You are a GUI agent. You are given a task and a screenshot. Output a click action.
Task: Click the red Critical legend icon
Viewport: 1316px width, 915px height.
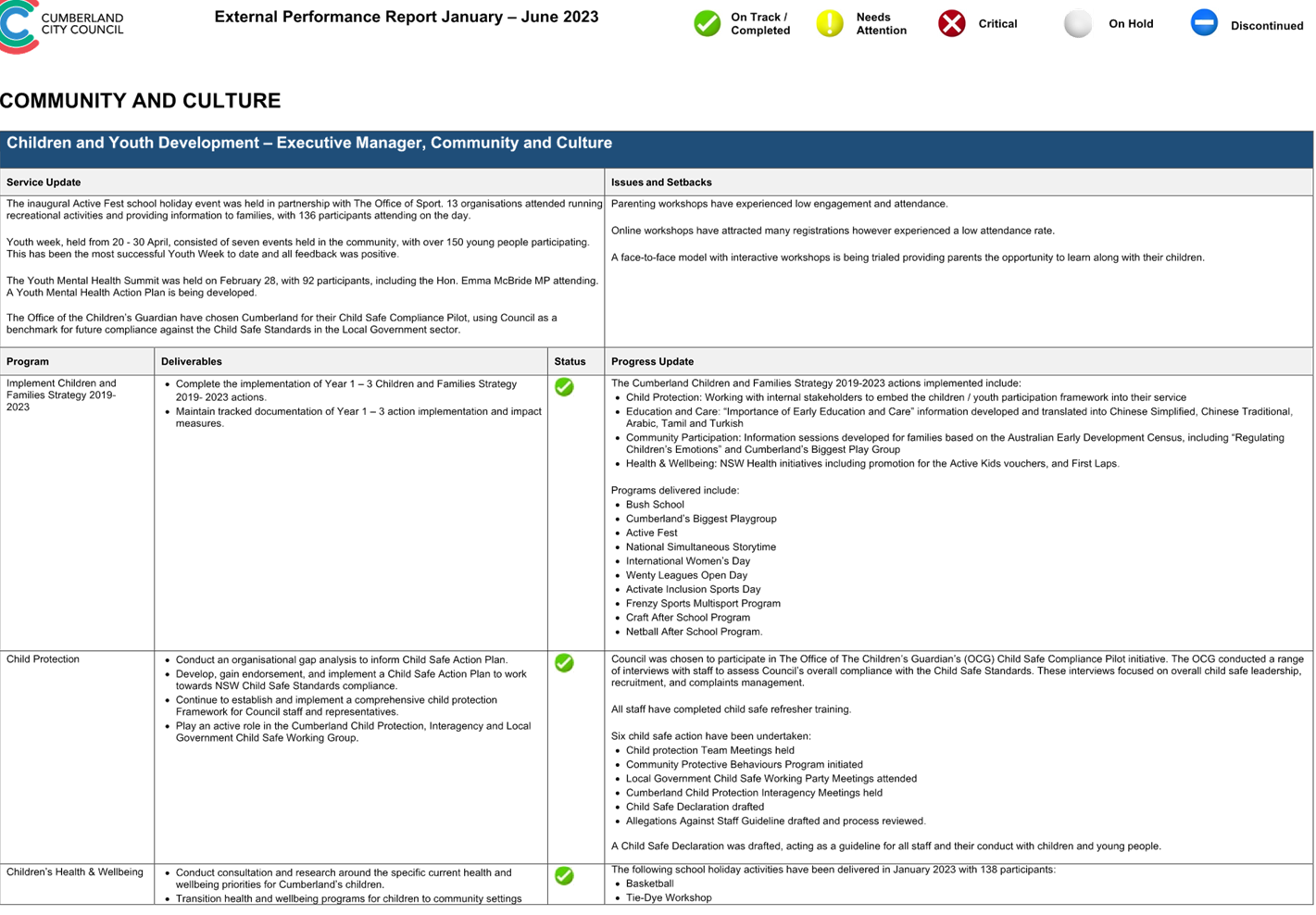click(x=951, y=23)
